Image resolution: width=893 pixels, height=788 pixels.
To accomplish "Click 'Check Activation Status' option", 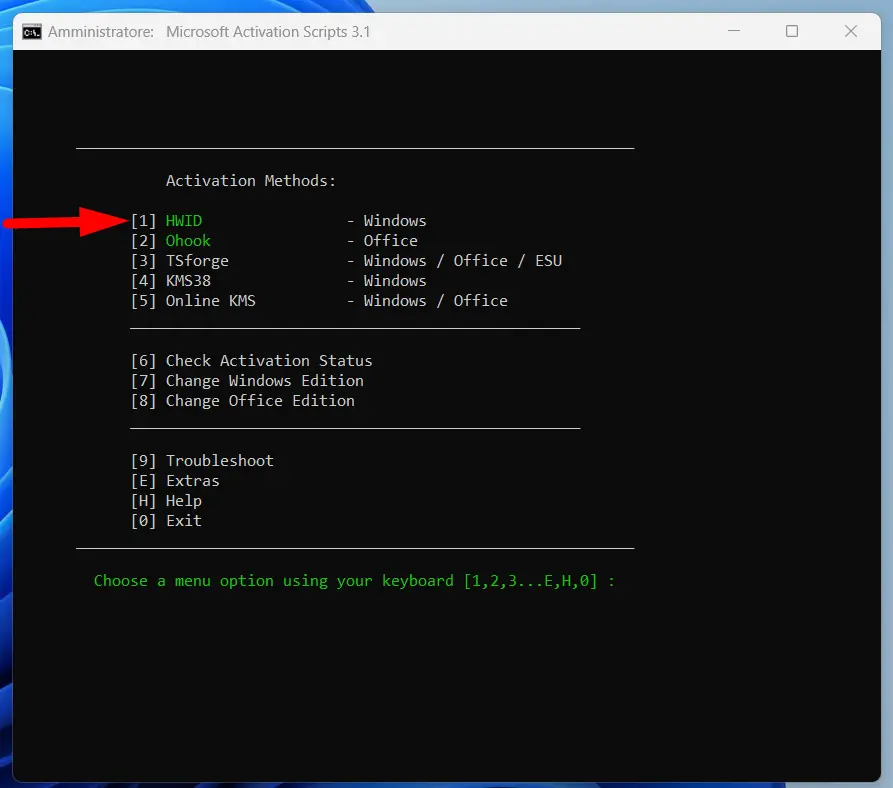I will pyautogui.click(x=251, y=361).
